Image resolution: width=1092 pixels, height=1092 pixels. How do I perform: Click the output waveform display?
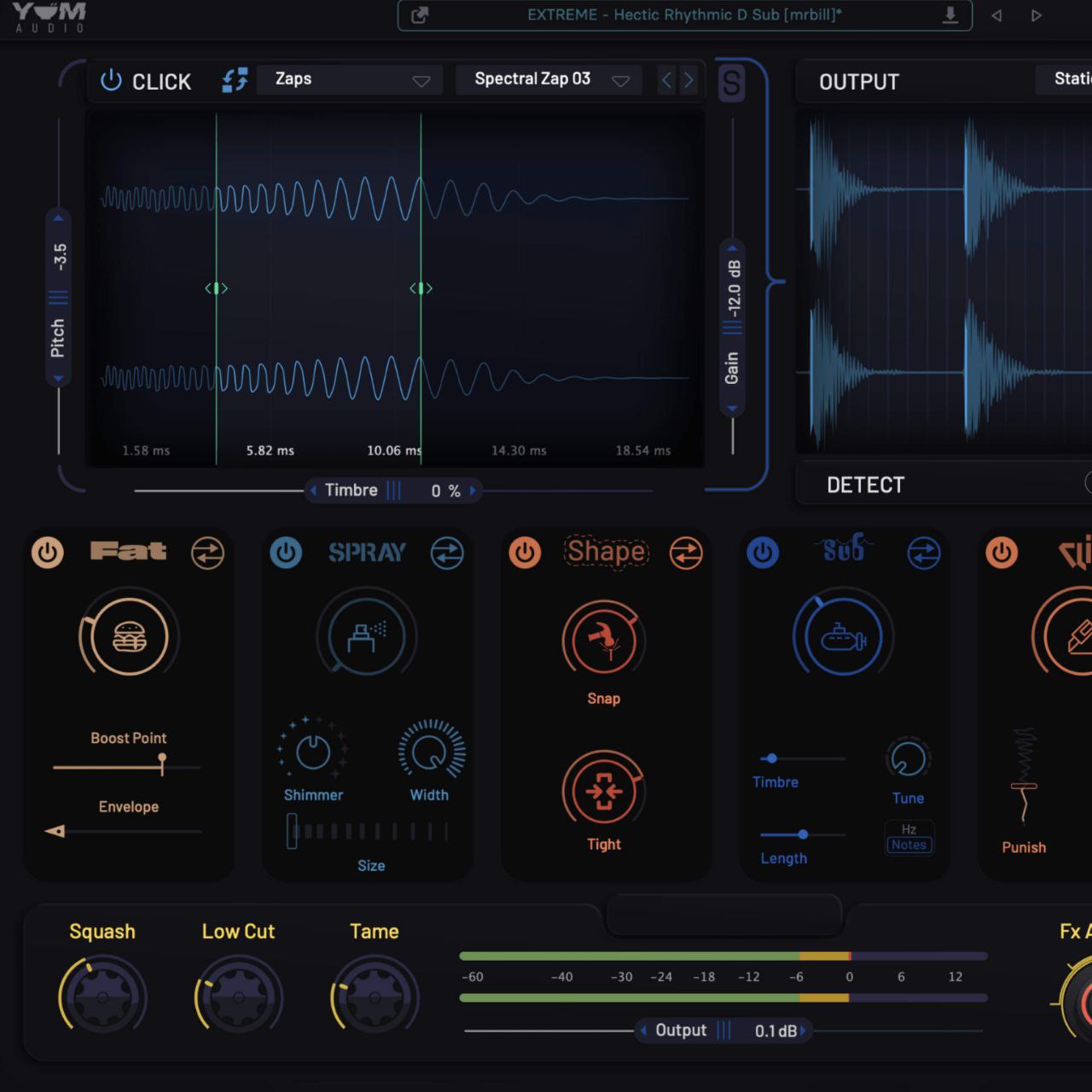click(944, 282)
